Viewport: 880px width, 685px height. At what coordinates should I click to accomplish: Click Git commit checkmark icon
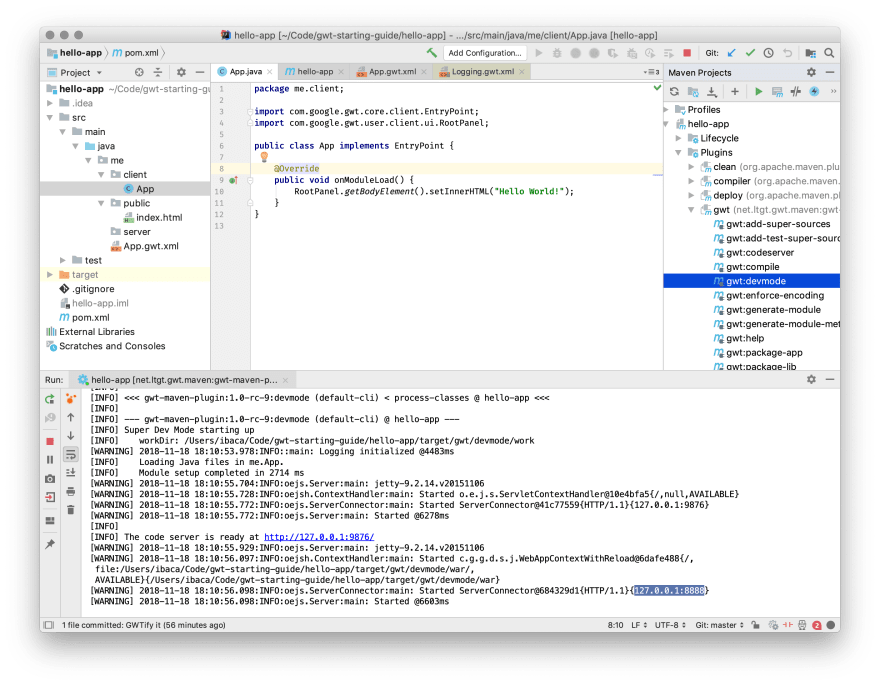(750, 53)
